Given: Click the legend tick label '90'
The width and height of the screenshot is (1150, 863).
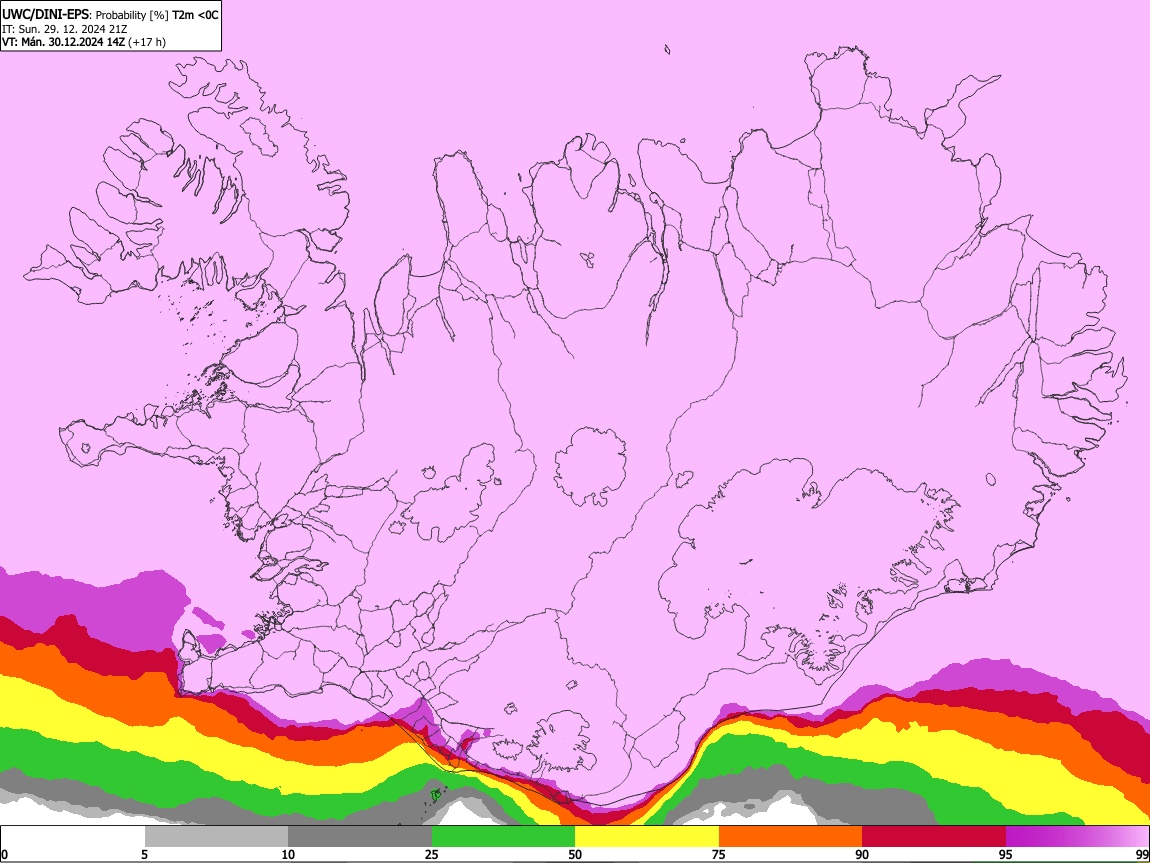Looking at the screenshot, I should [x=862, y=854].
